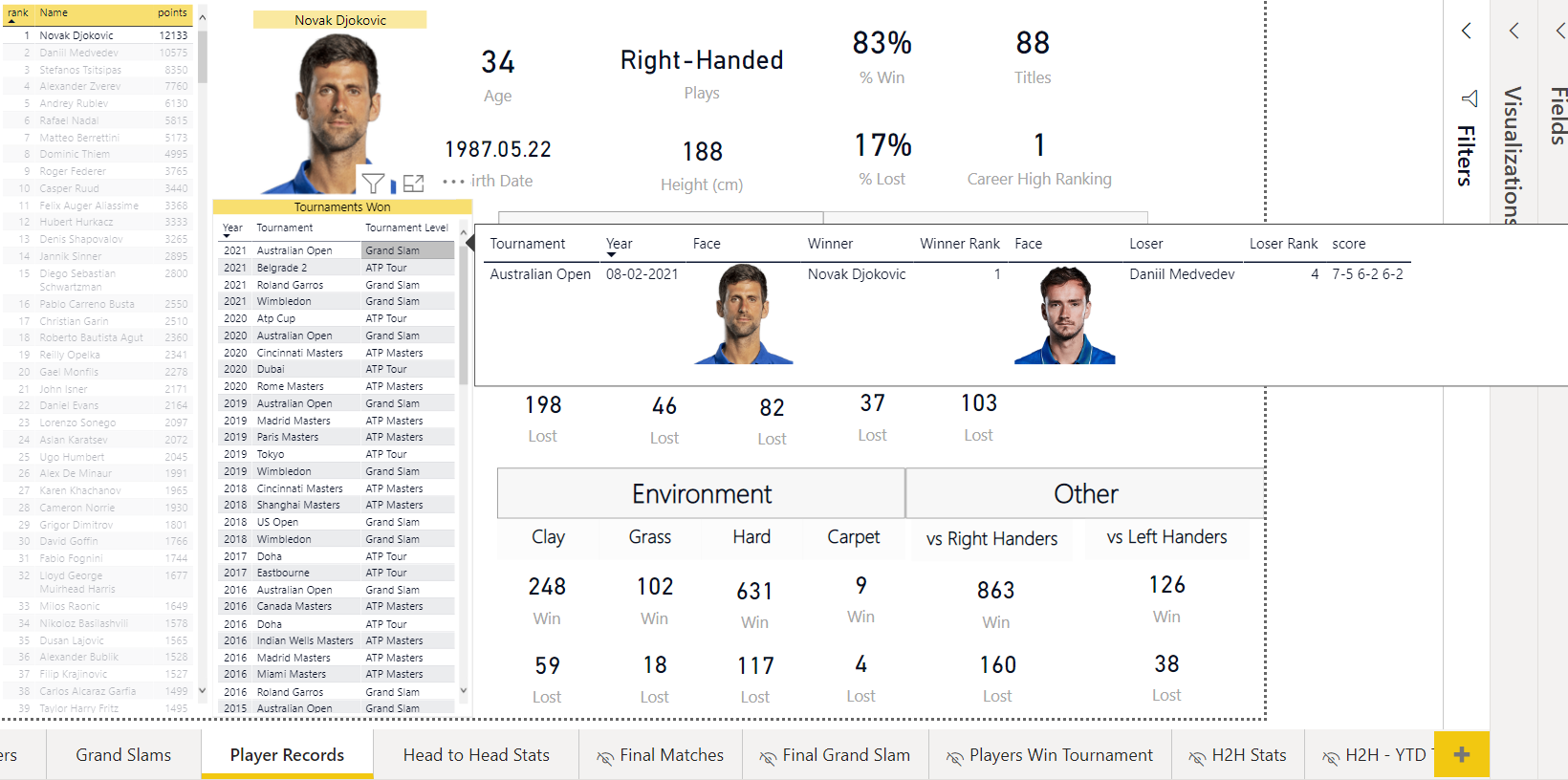Toggle visibility icon on Final Grand Slam tab

pos(765,755)
